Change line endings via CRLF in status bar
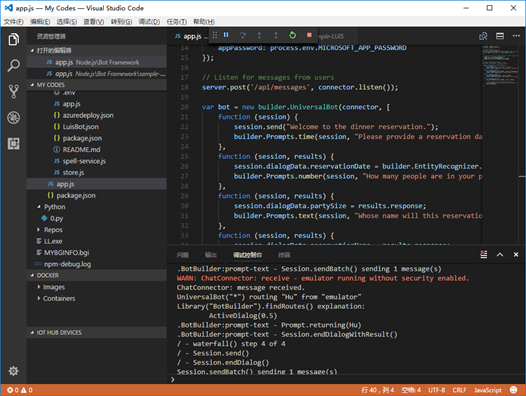The image size is (526, 396). click(459, 390)
